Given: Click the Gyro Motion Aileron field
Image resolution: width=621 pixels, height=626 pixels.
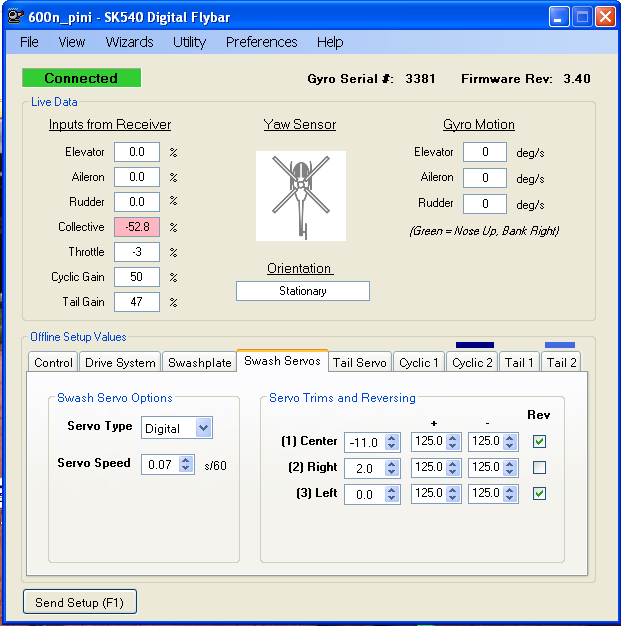Looking at the screenshot, I should [x=485, y=178].
